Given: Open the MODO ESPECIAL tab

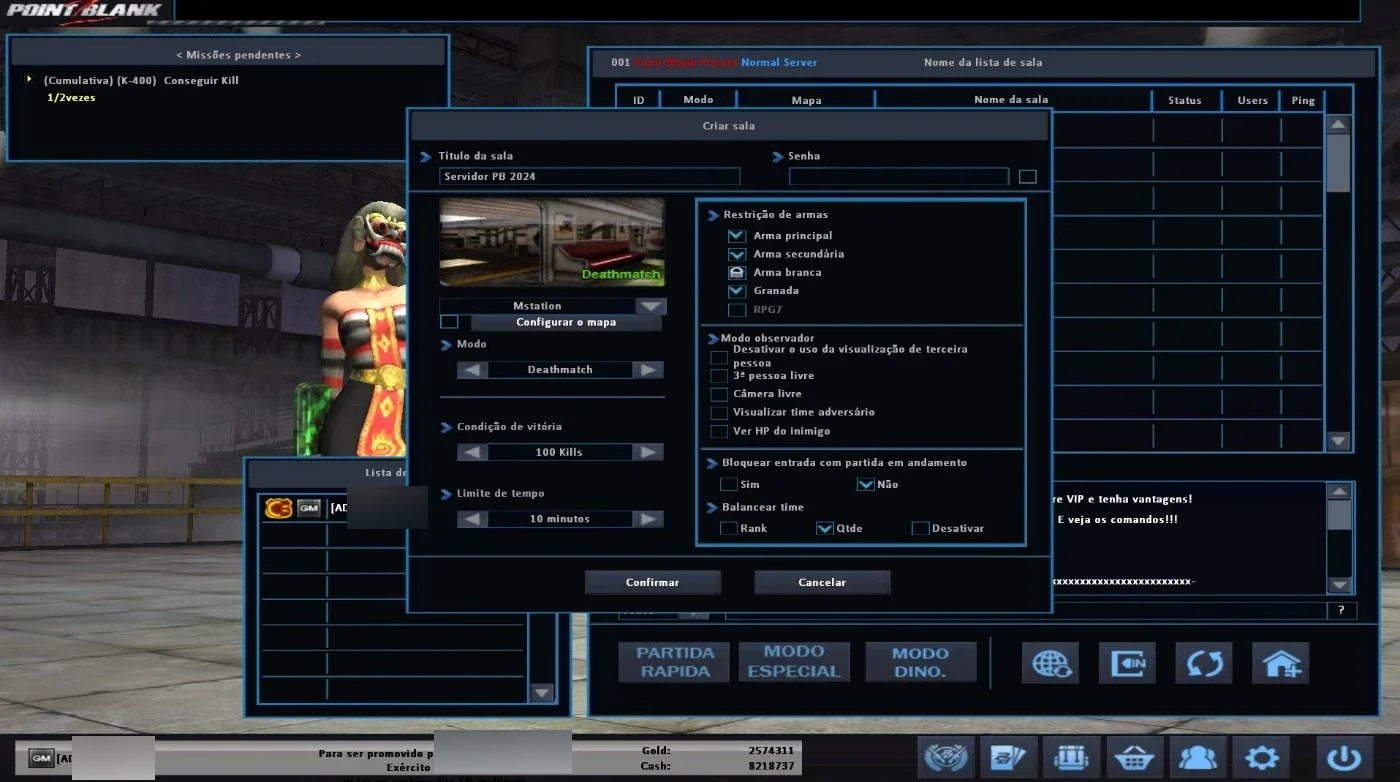Looking at the screenshot, I should (794, 662).
